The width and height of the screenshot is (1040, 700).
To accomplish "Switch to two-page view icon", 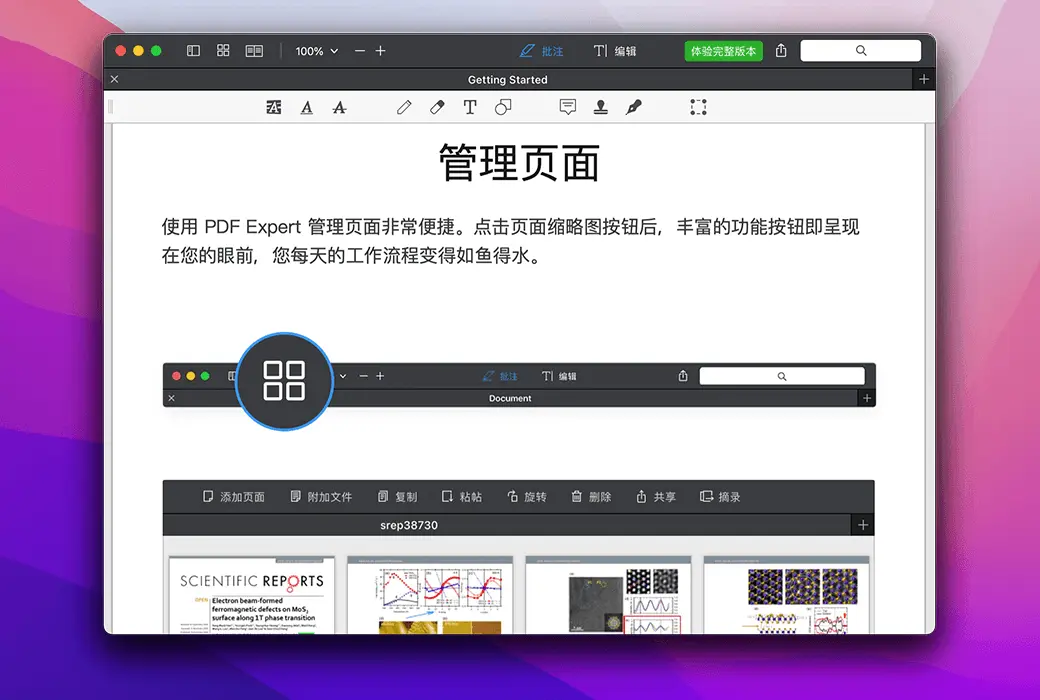I will [x=254, y=50].
